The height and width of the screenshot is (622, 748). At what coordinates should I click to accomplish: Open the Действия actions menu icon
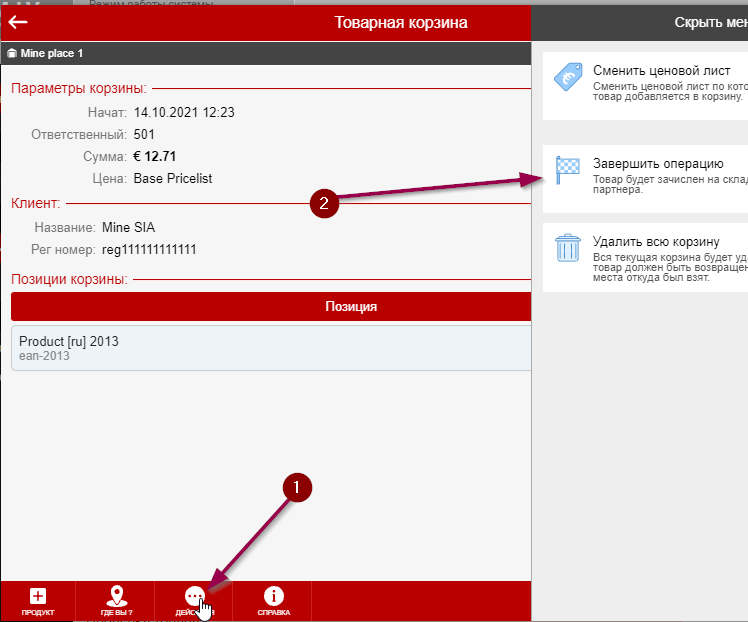point(195,597)
